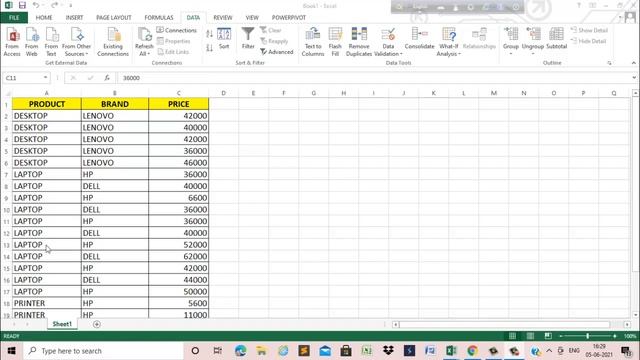Switch to the POWERPIVOT tab
Screen dimensions: 640x360
pyautogui.click(x=289, y=18)
